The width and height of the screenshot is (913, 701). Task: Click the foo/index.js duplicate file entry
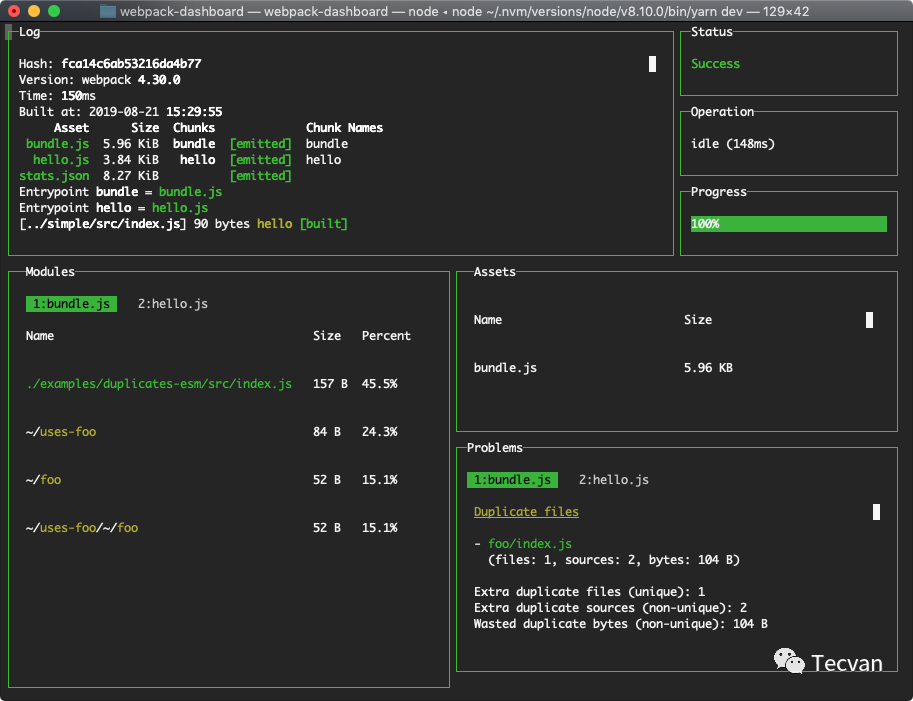[x=530, y=544]
